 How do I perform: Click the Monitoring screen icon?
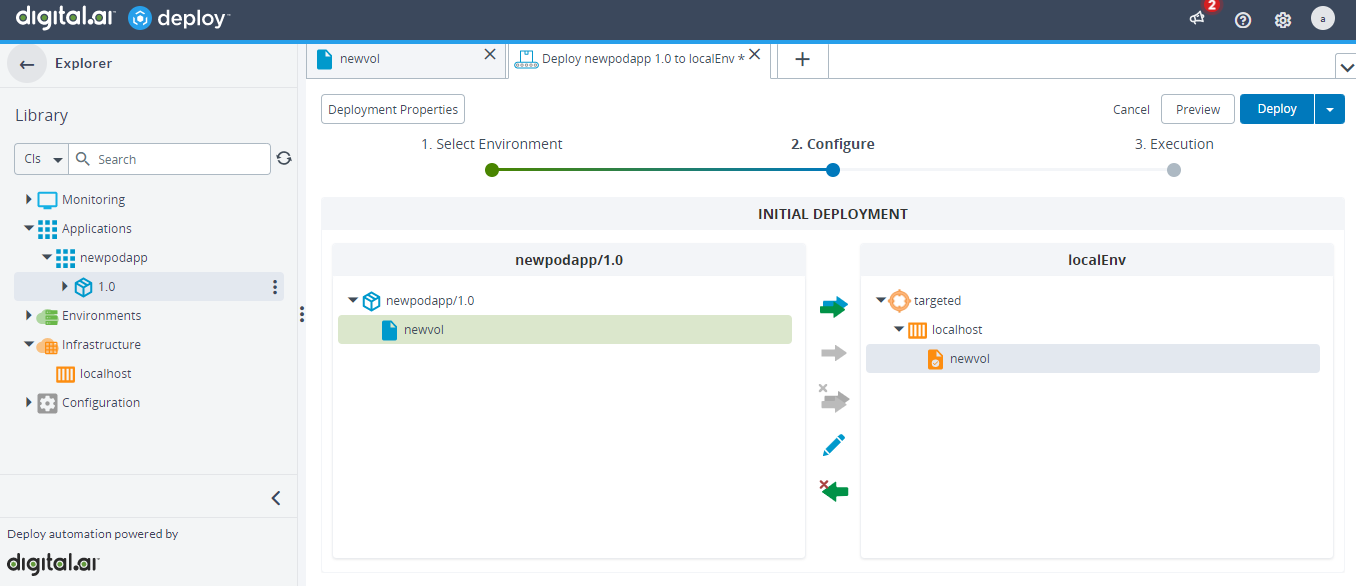pyautogui.click(x=47, y=200)
